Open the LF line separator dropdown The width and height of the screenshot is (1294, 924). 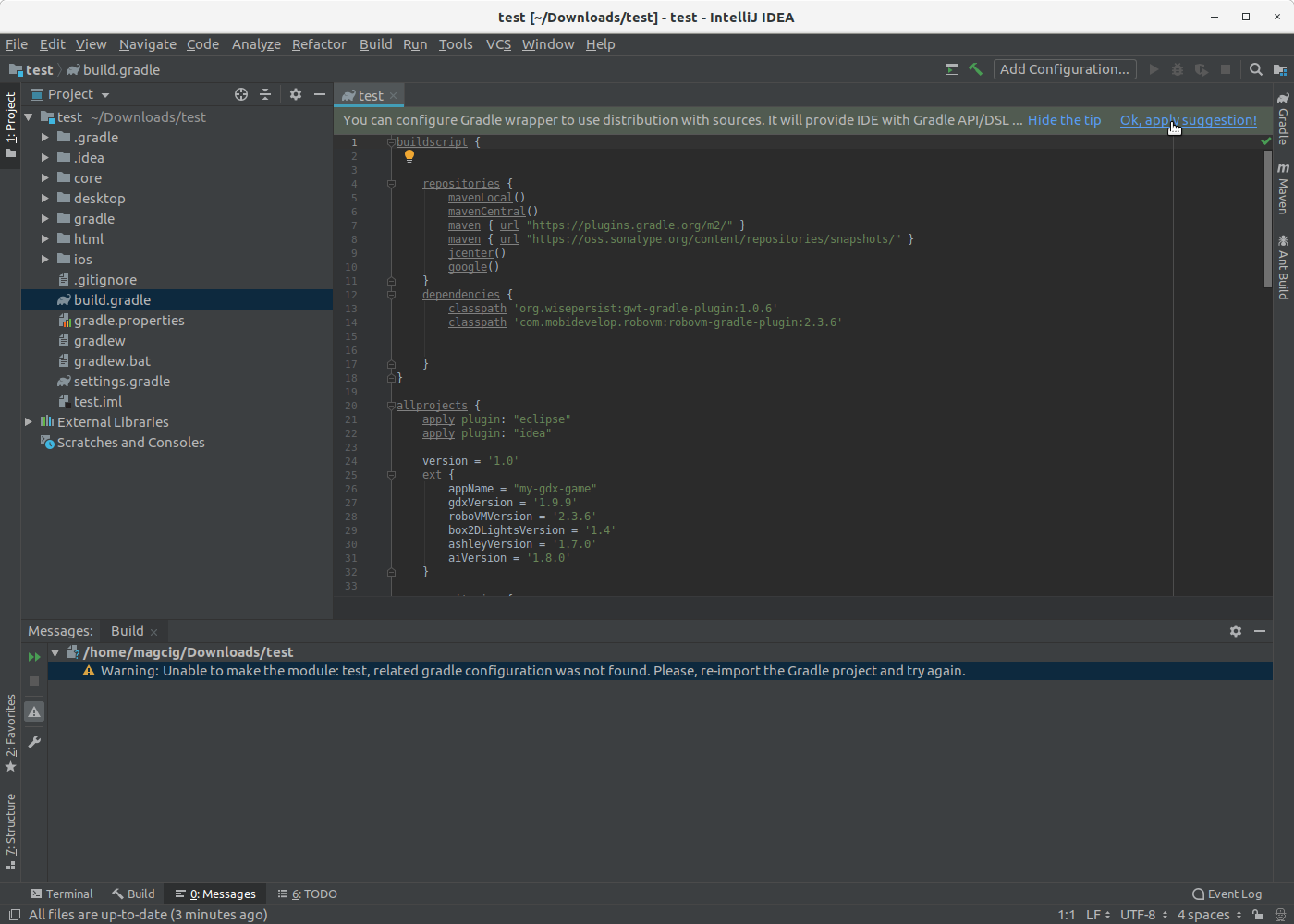1098,915
